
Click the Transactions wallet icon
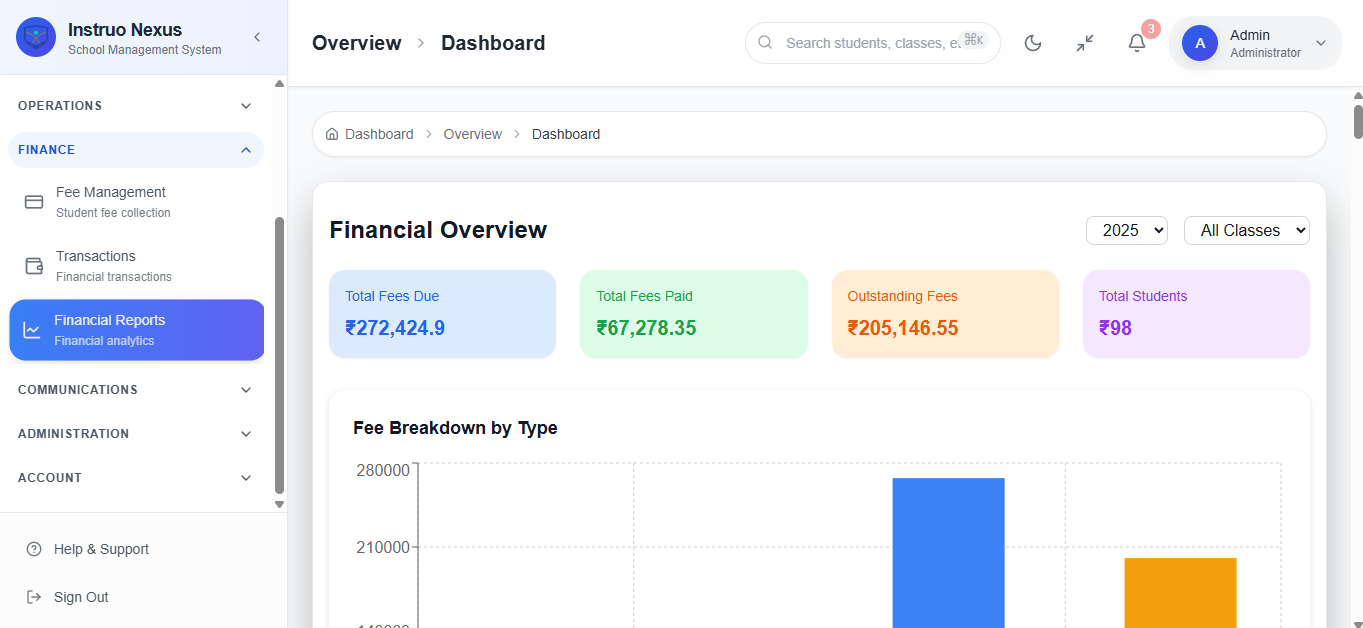pos(34,266)
